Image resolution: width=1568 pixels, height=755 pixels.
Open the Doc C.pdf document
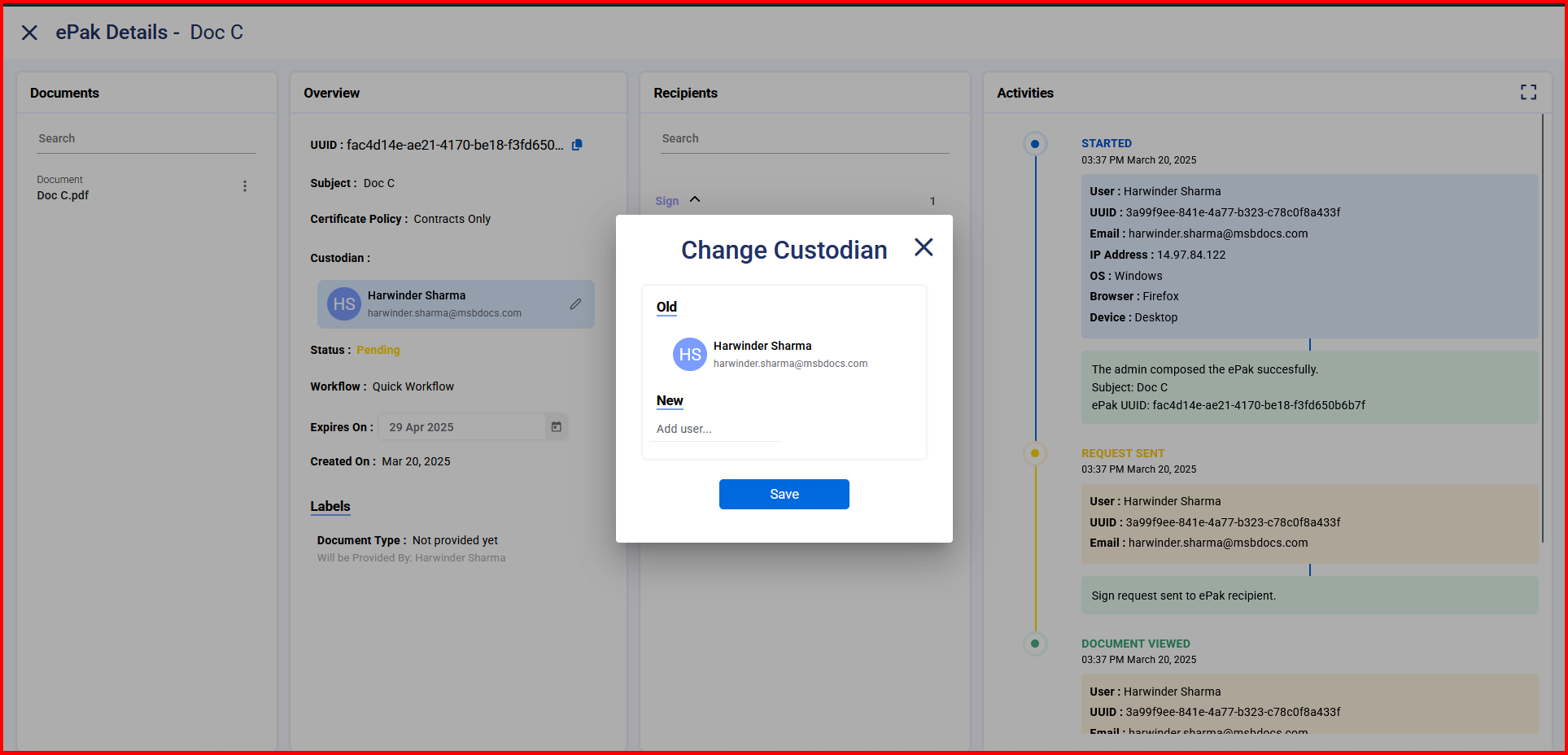tap(63, 195)
